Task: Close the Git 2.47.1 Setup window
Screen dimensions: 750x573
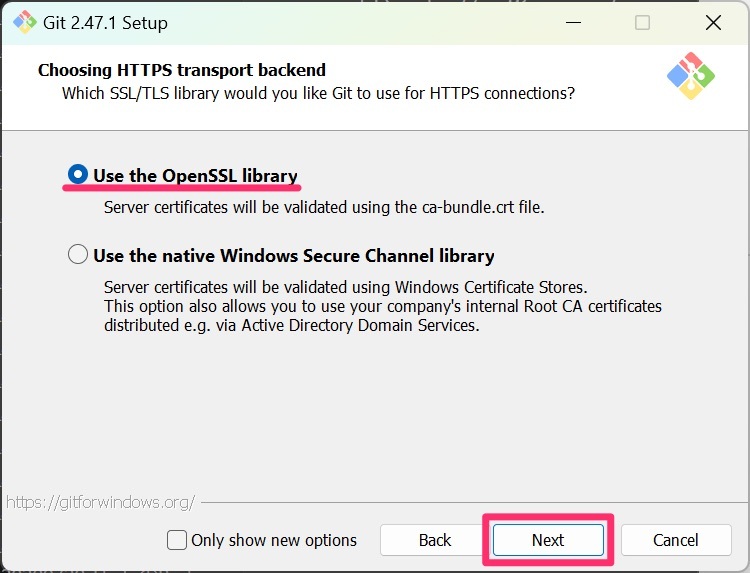Action: click(713, 22)
